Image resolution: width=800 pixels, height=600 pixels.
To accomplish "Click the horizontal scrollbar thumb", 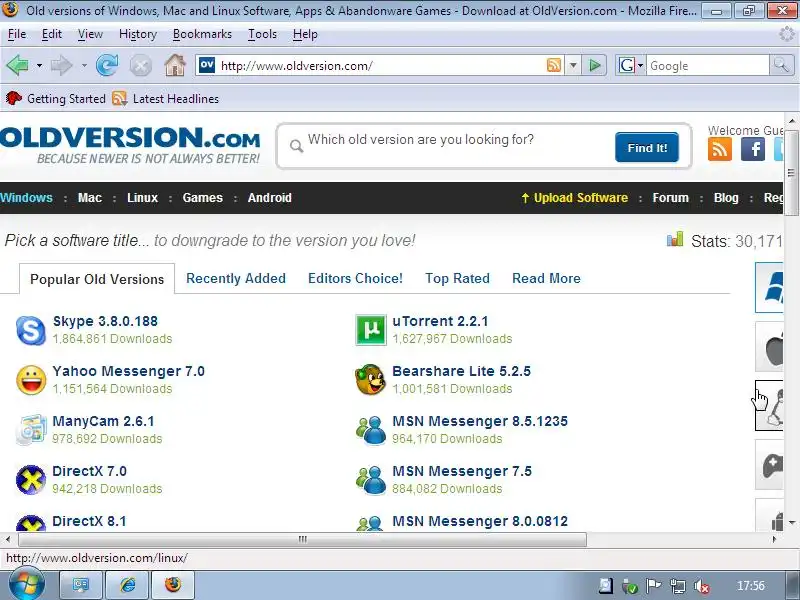I will coord(303,539).
